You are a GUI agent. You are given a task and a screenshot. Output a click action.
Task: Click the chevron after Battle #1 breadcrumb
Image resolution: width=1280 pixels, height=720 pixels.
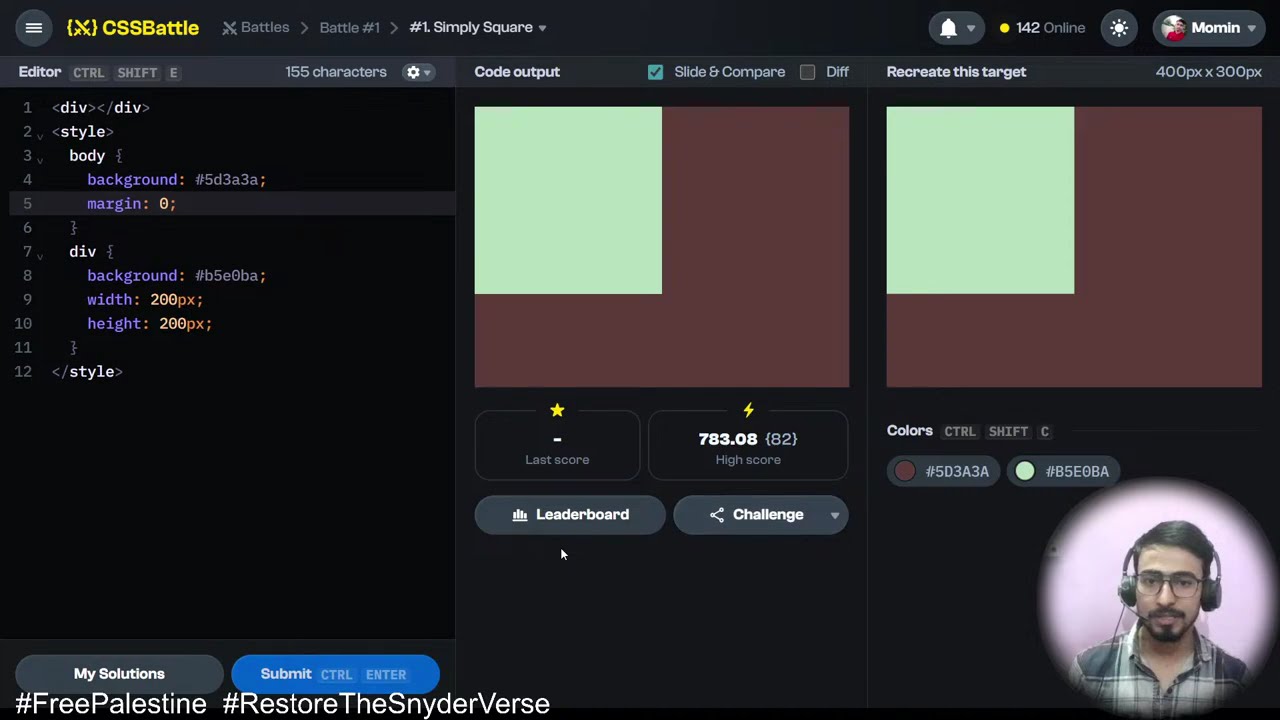pyautogui.click(x=395, y=28)
